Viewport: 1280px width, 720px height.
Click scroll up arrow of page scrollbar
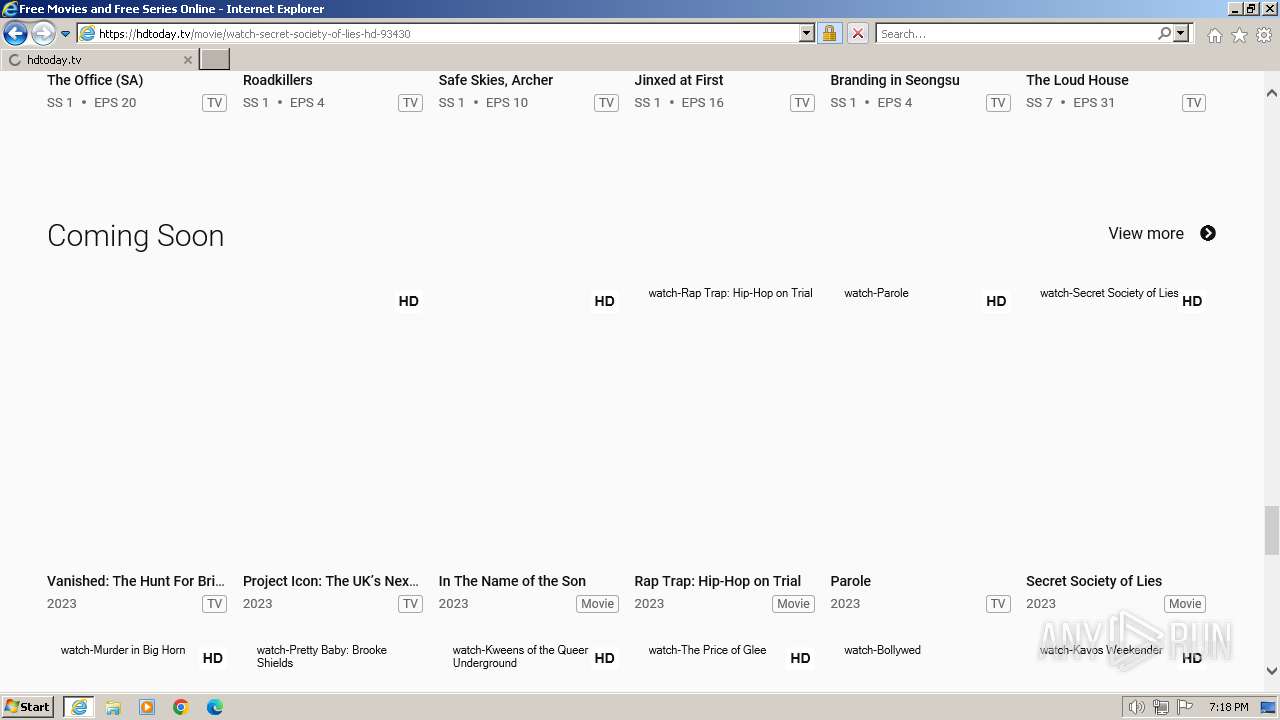click(1271, 93)
